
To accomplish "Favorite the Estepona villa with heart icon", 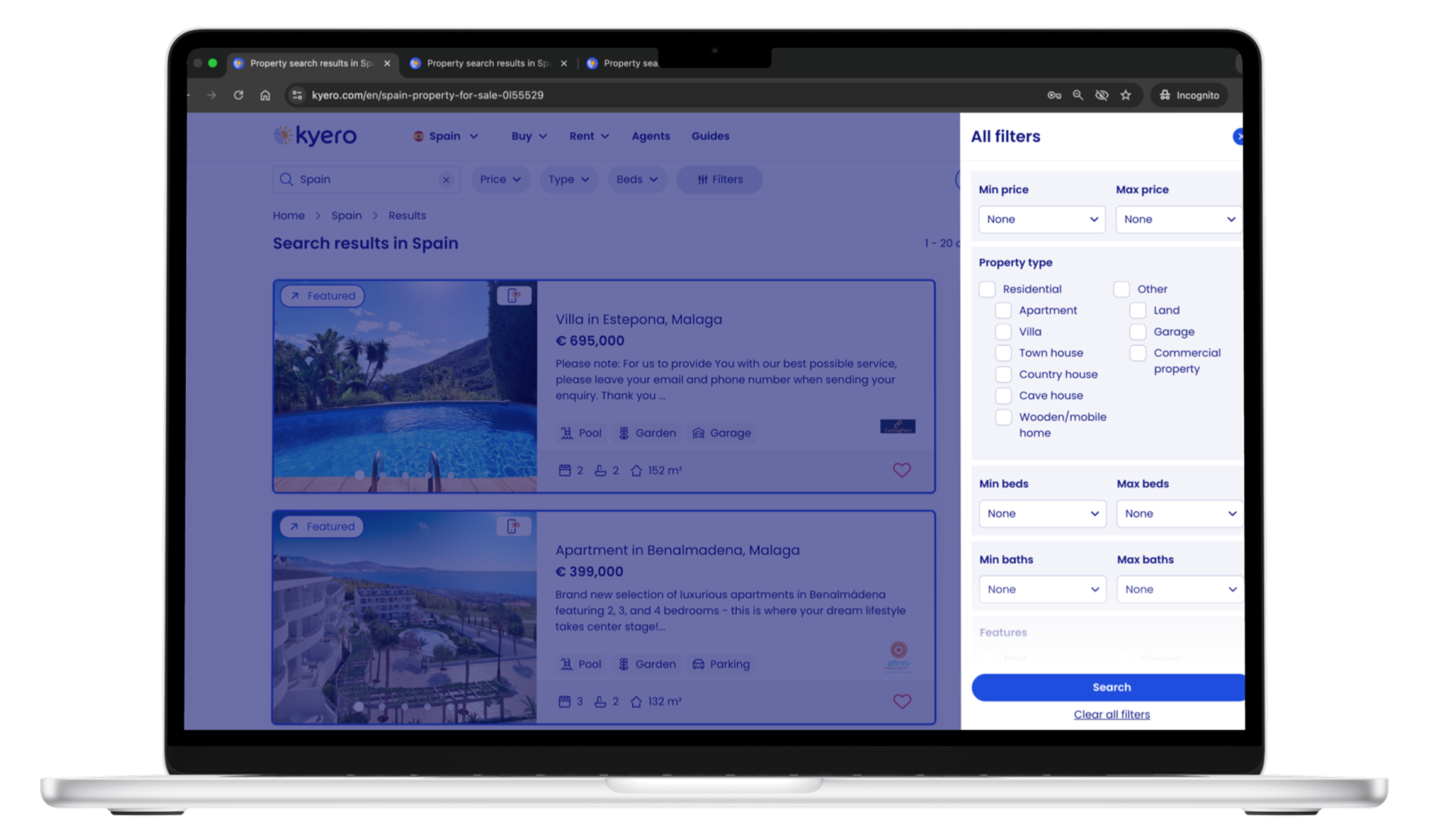I will tap(902, 470).
